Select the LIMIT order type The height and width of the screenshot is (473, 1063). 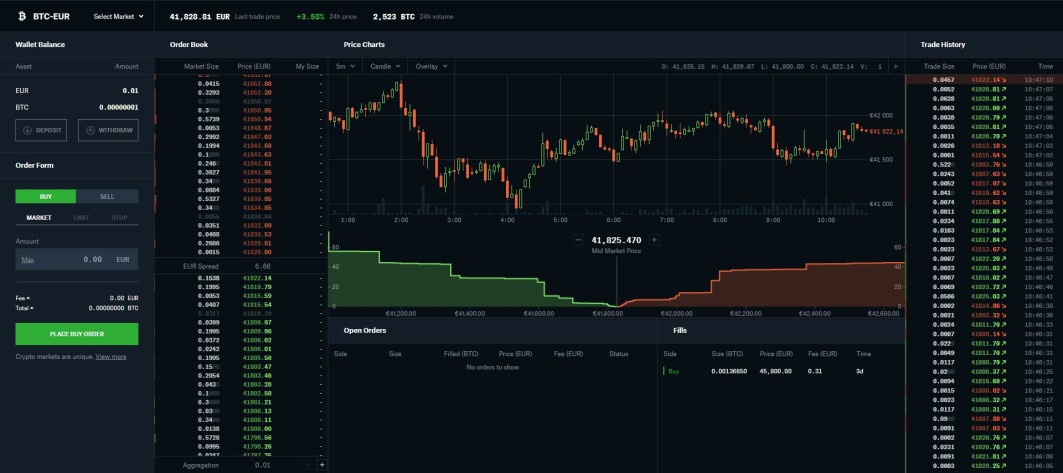[81, 218]
